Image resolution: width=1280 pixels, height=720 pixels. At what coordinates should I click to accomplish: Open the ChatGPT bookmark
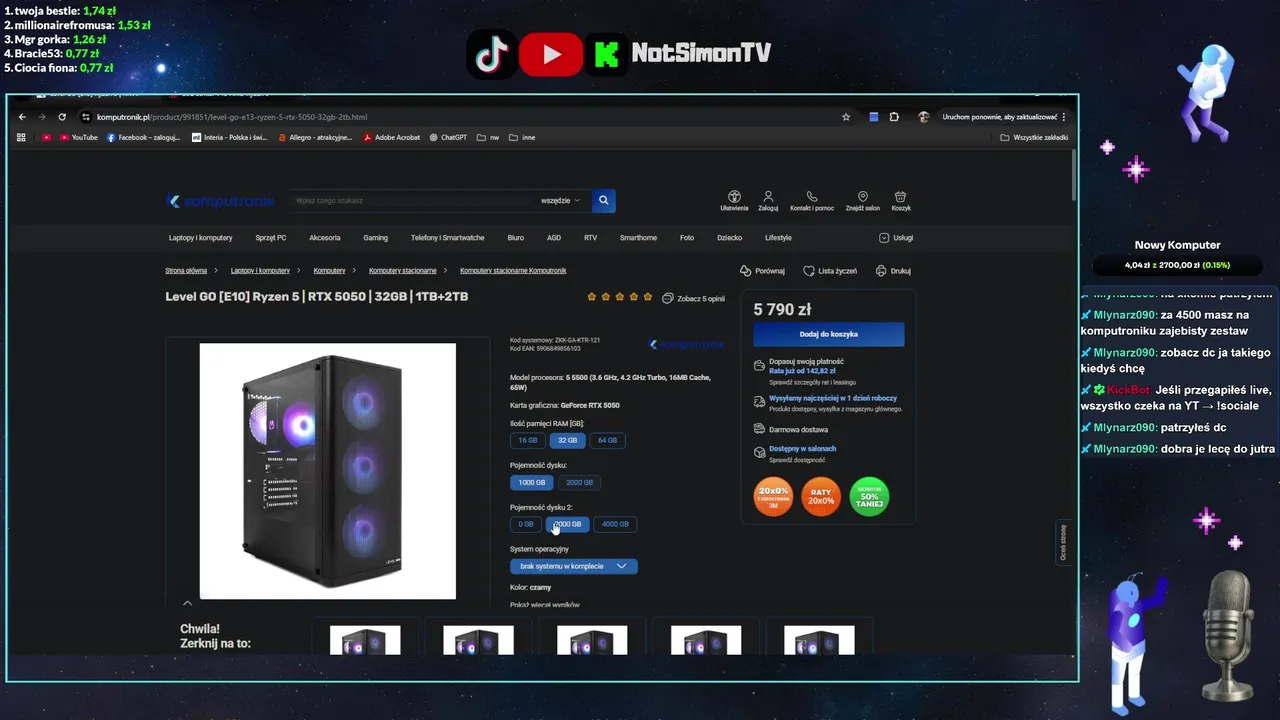tap(448, 137)
